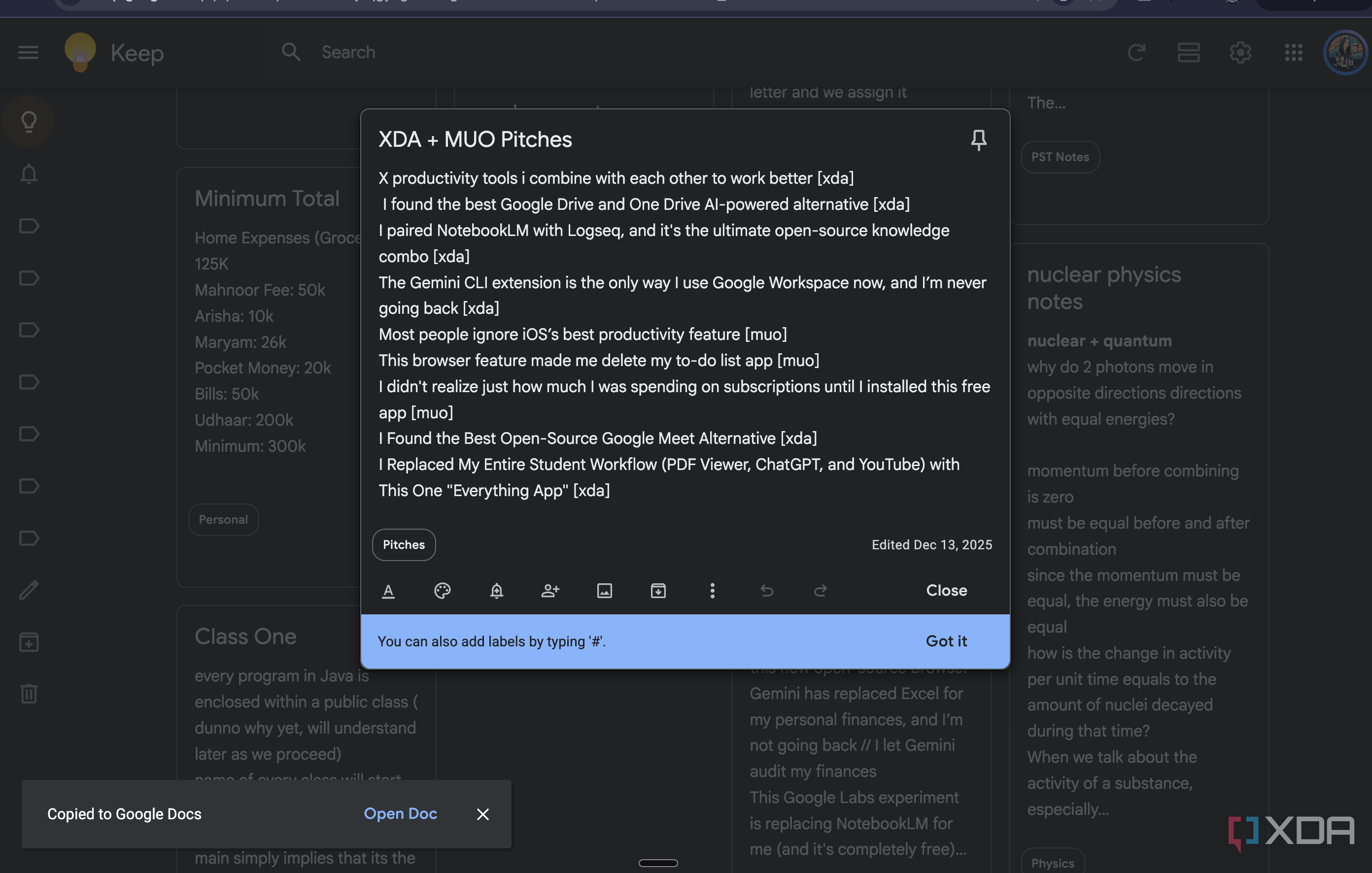Screen dimensions: 1372x873
Task: Click the Physics label chip
Action: [1052, 863]
